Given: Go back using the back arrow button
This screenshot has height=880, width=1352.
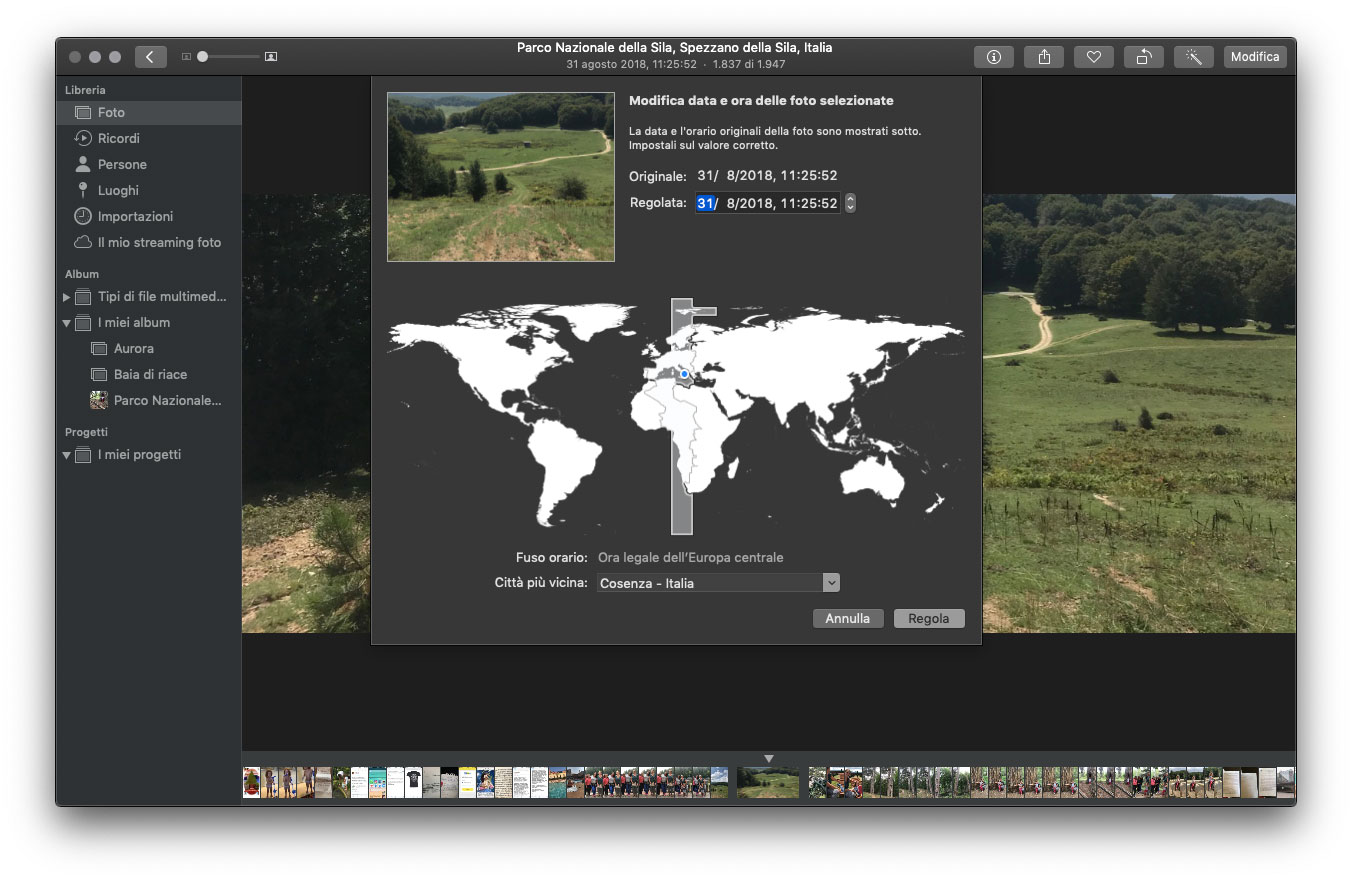Looking at the screenshot, I should (150, 57).
